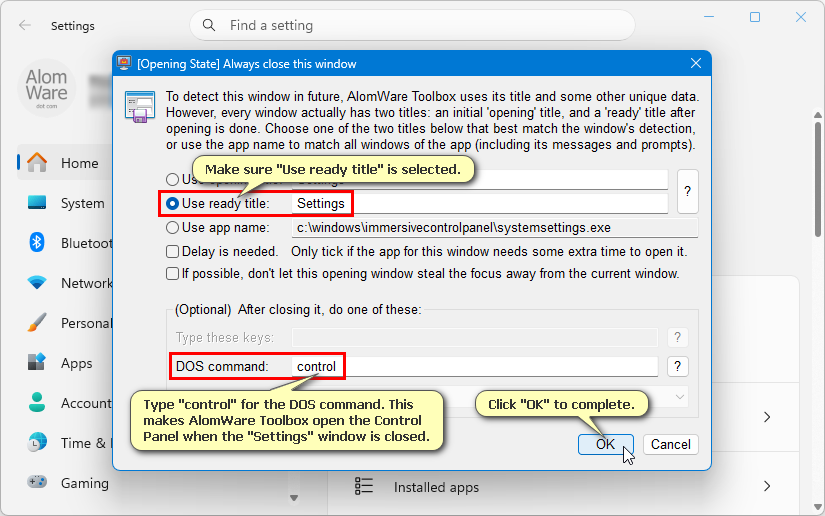
Task: Click the 'Find a setting' search box
Action: (412, 25)
